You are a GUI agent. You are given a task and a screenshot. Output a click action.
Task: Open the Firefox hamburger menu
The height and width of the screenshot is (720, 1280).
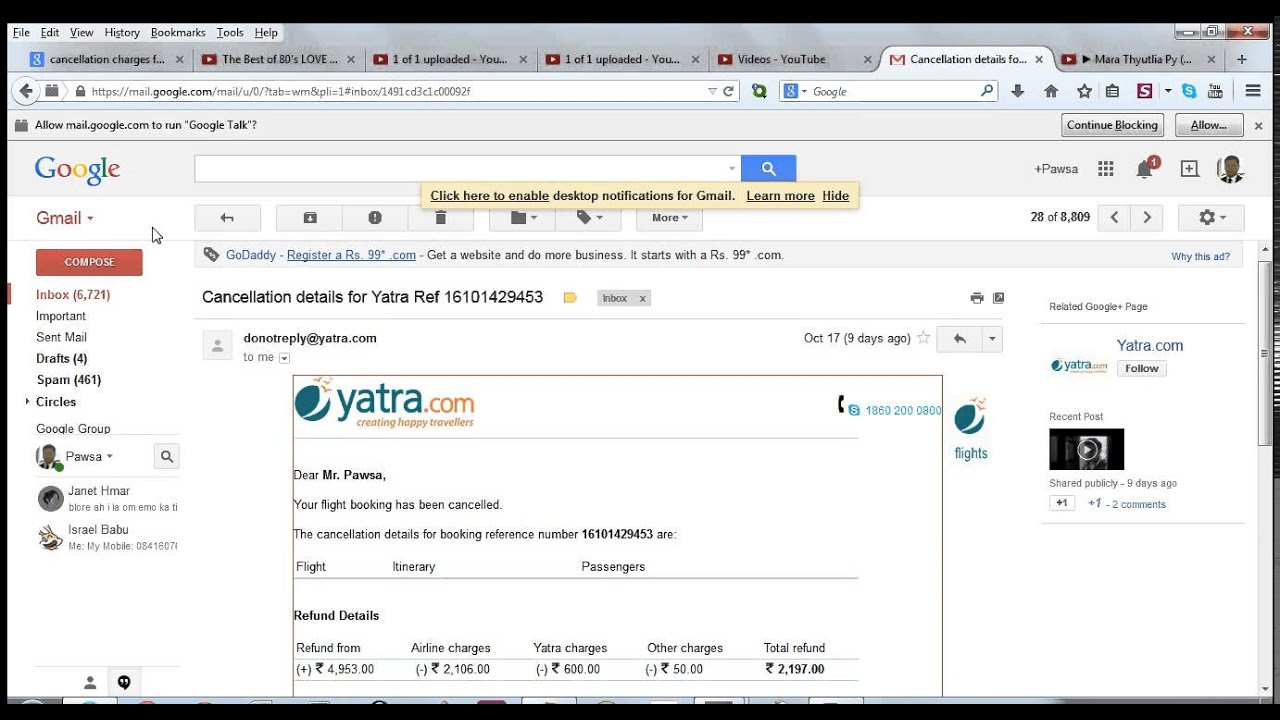point(1253,91)
